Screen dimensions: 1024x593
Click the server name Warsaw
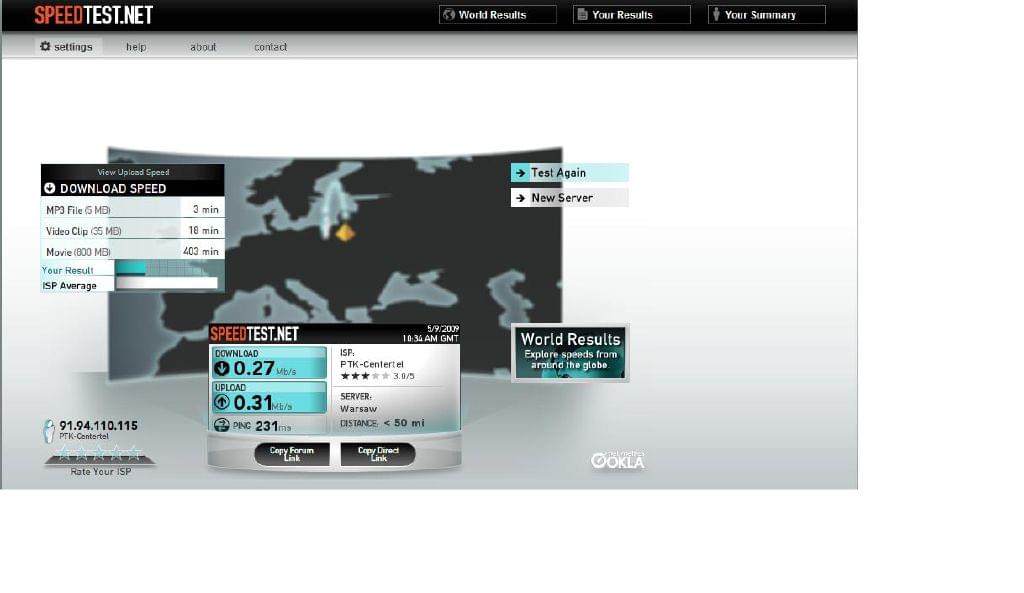(359, 409)
